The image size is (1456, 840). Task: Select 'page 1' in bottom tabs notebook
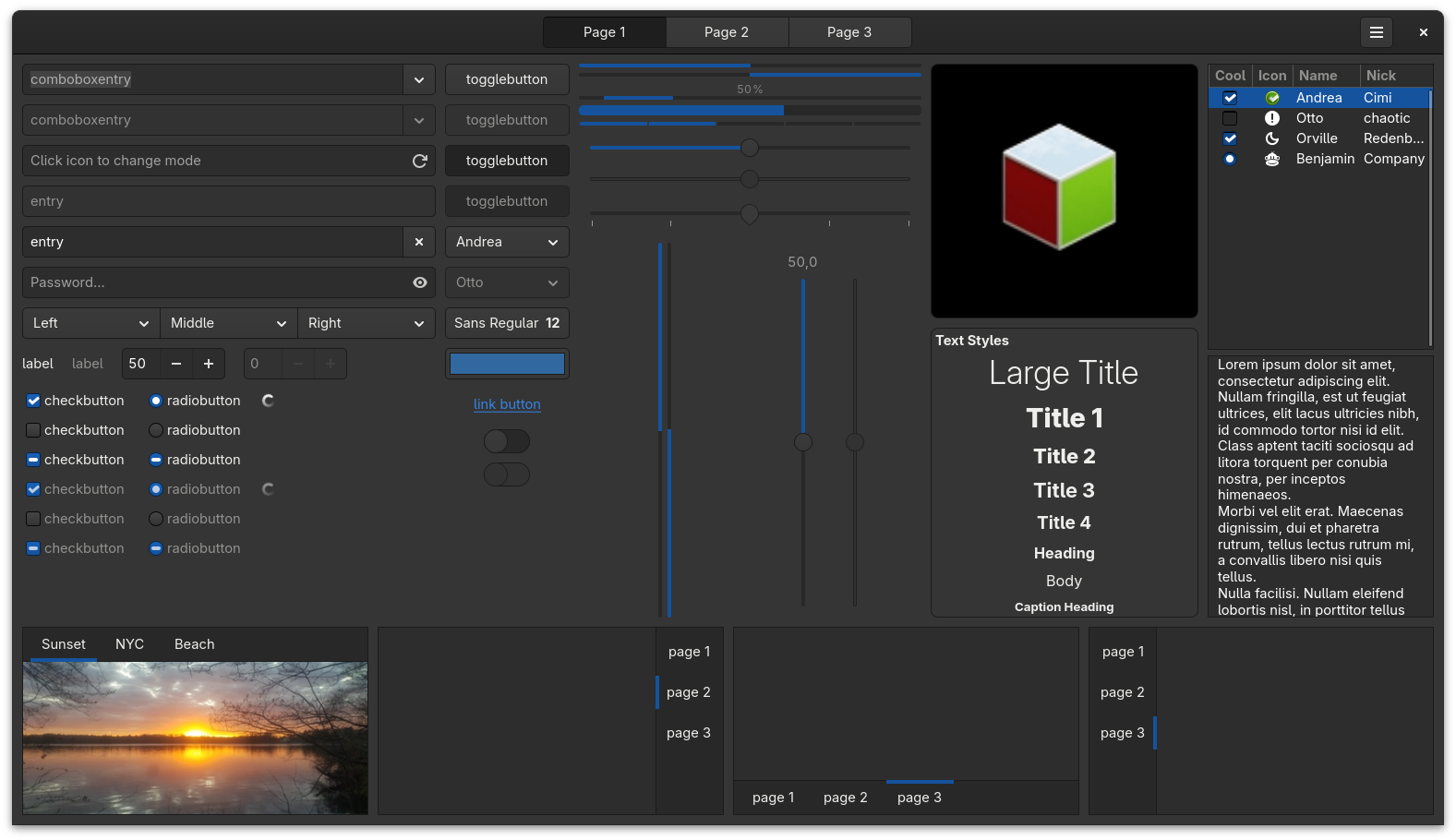click(x=773, y=798)
